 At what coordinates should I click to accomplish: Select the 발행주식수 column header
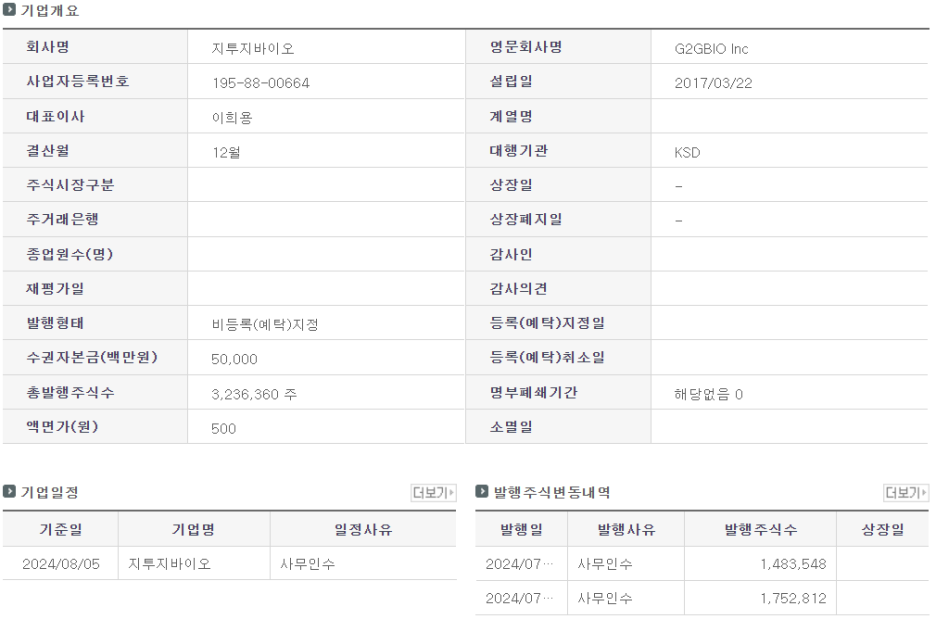coord(760,529)
